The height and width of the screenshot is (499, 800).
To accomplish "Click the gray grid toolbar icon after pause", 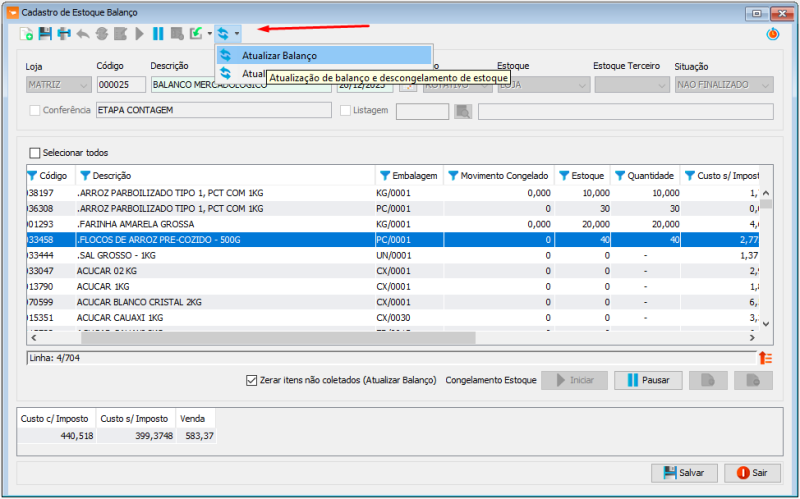I will point(177,34).
